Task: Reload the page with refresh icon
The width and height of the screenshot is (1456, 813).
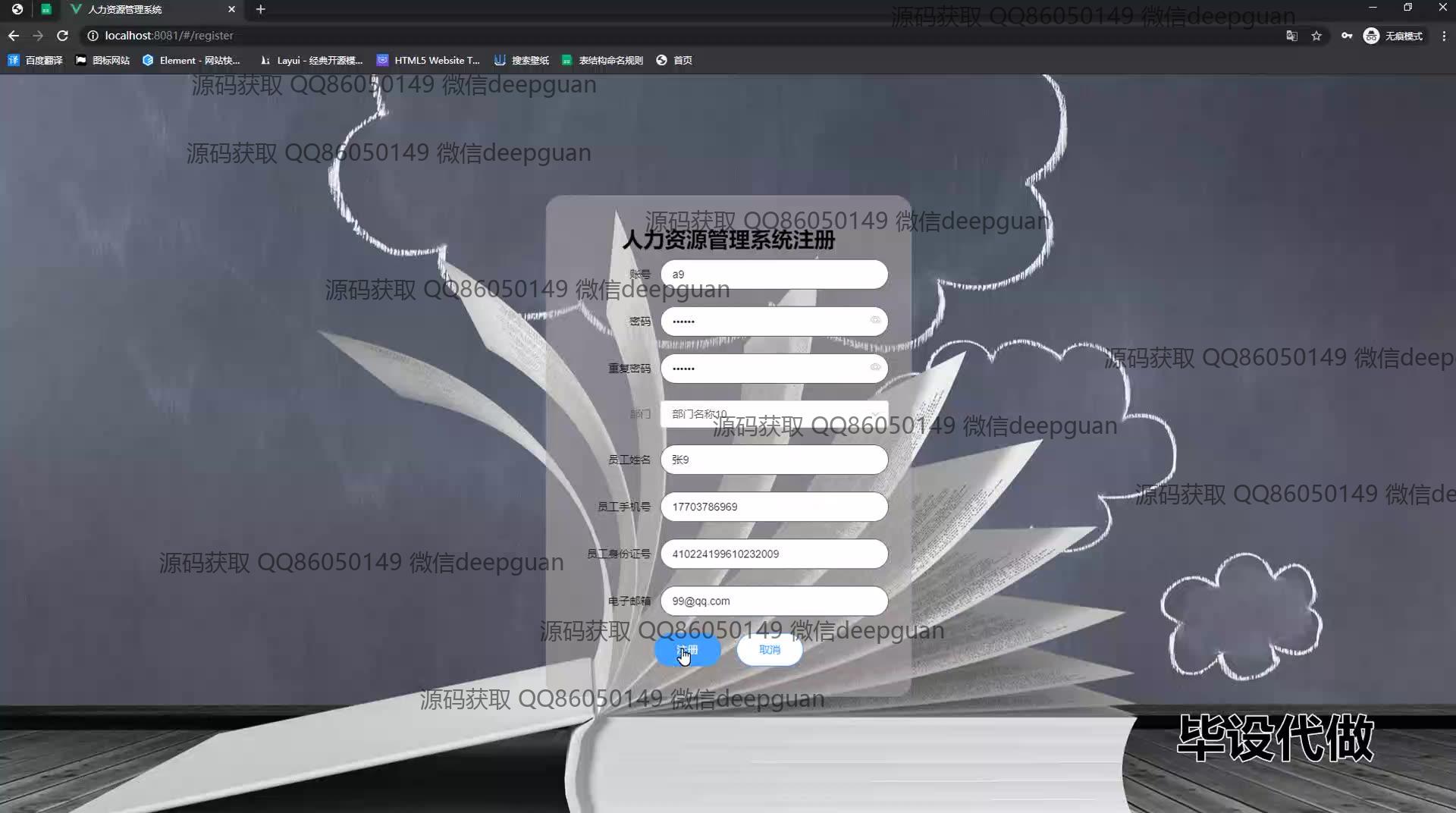Action: (x=63, y=36)
